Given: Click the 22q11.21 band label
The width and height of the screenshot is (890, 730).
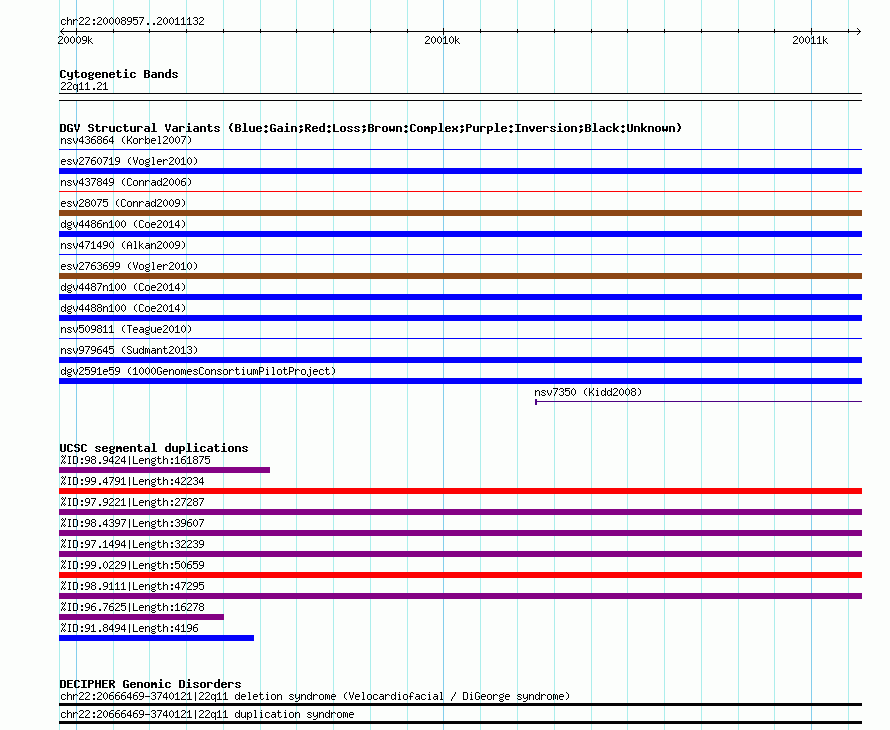Looking at the screenshot, I should click(84, 86).
